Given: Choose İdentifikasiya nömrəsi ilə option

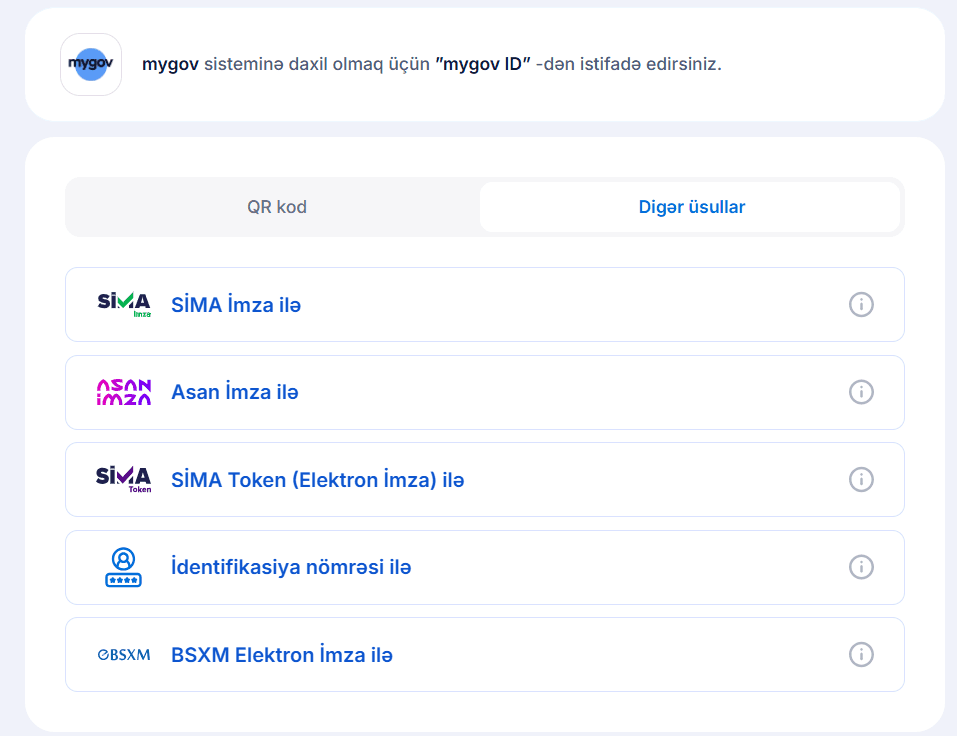Looking at the screenshot, I should [291, 567].
